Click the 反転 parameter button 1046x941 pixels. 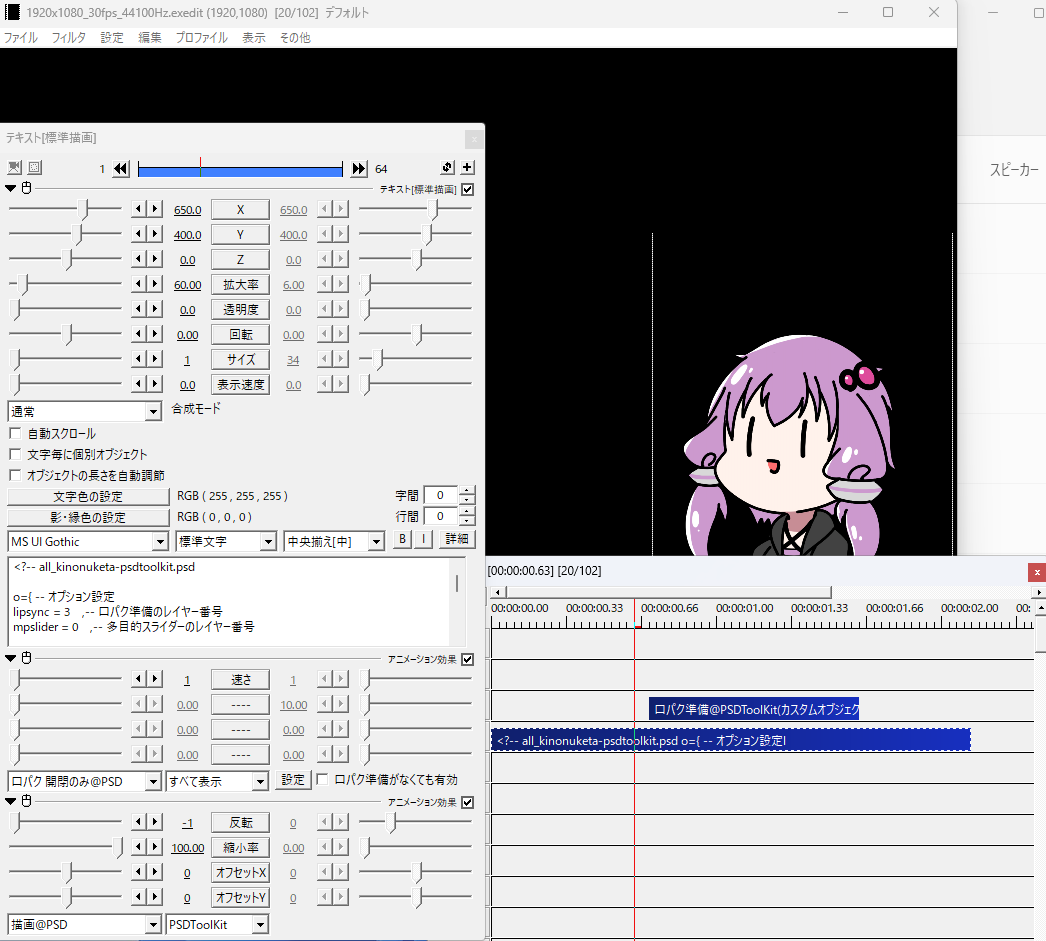coord(240,822)
